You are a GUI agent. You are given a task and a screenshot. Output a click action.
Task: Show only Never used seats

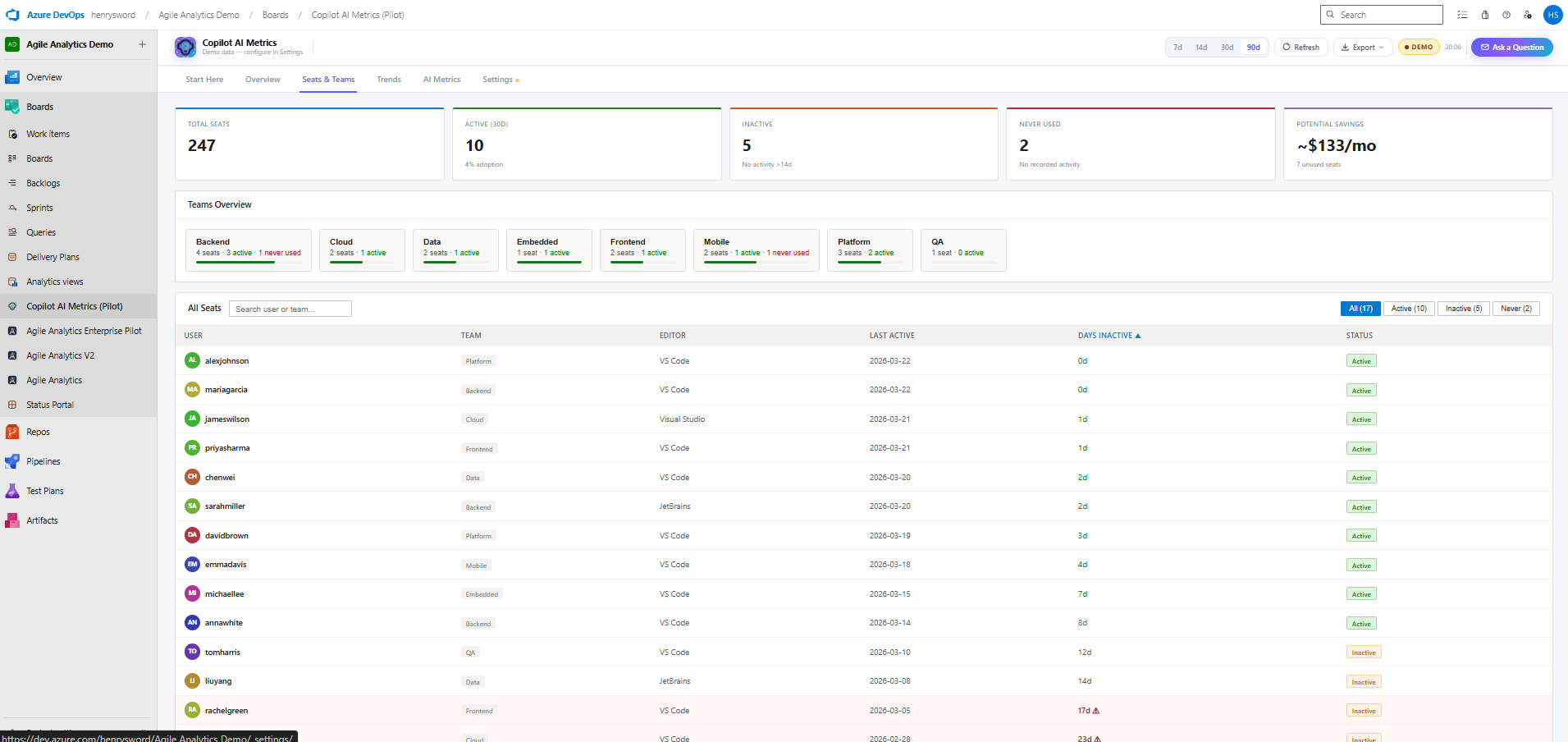pyautogui.click(x=1515, y=308)
